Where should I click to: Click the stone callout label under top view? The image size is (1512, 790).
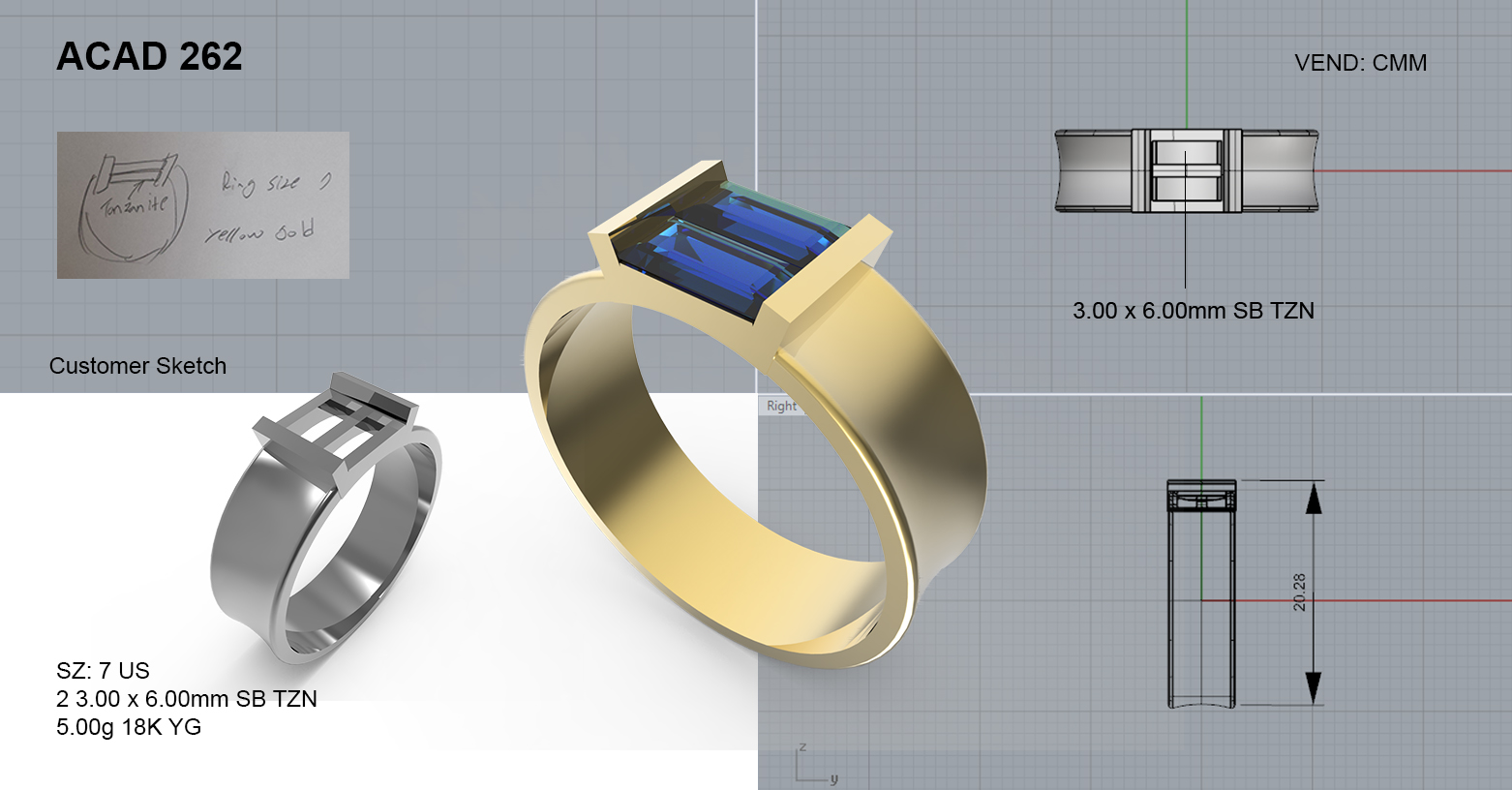1193,311
